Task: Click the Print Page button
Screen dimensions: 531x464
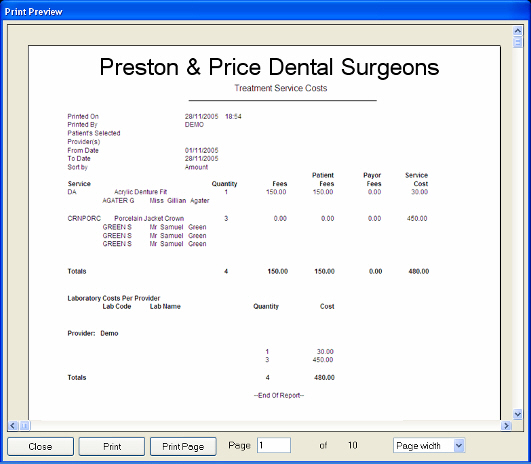Action: (x=183, y=446)
